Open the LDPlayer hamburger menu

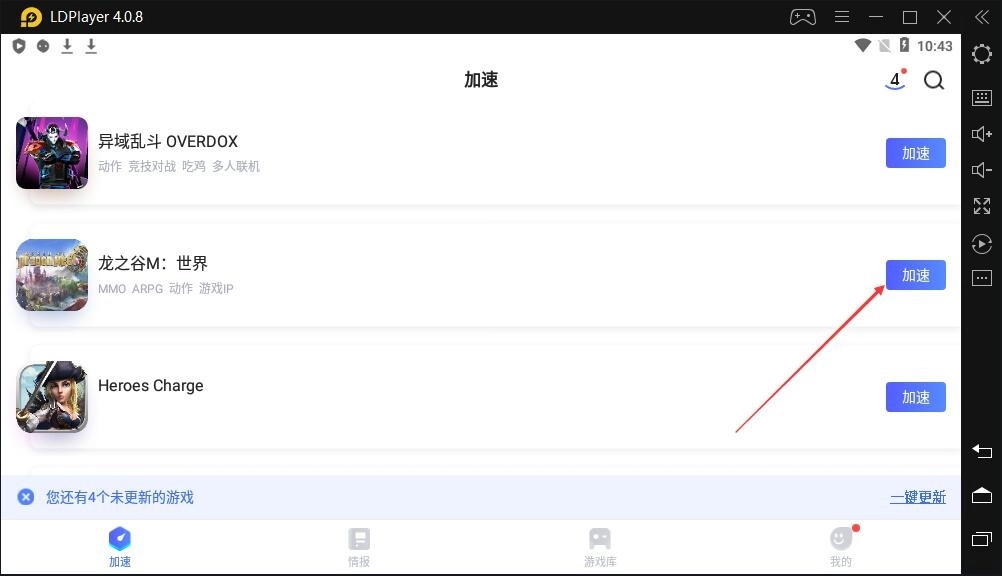[x=842, y=17]
